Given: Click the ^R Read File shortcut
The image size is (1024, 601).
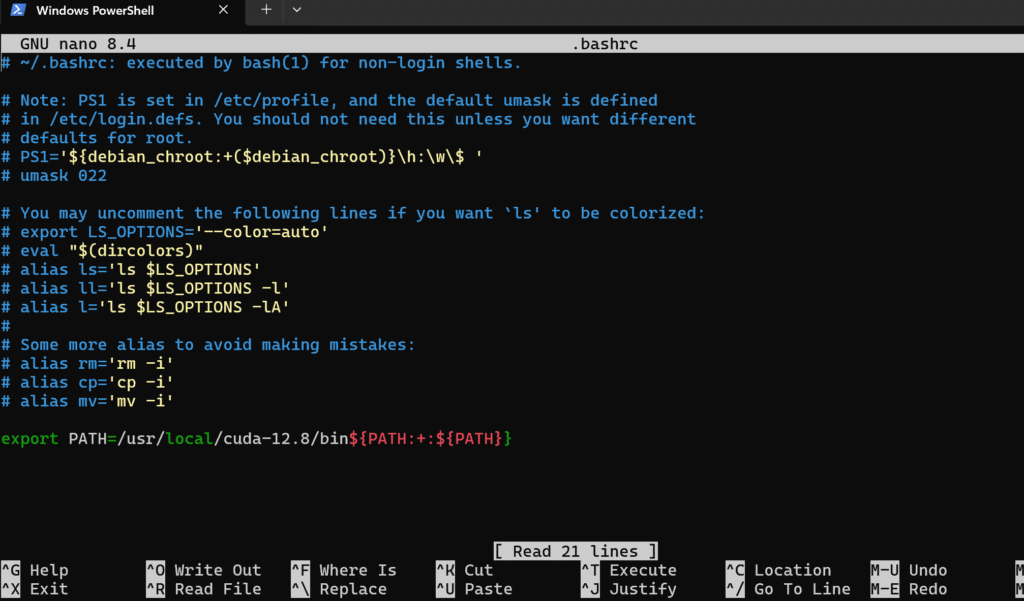Looking at the screenshot, I should 204,589.
